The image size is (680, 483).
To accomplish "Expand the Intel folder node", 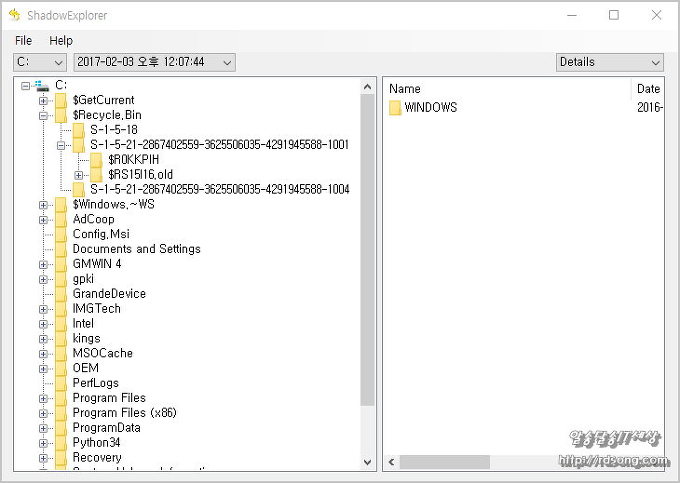I will [43, 324].
